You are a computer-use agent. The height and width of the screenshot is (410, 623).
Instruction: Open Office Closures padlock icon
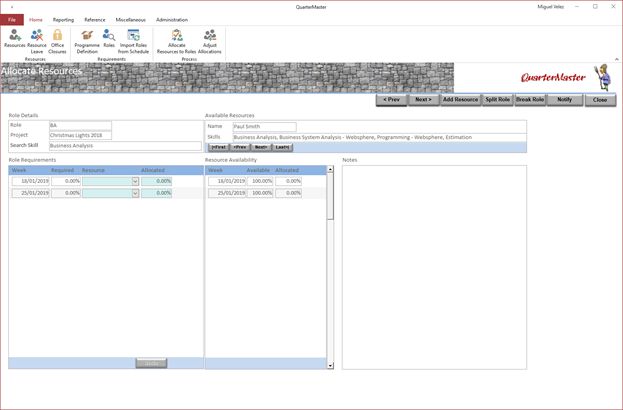(x=57, y=41)
